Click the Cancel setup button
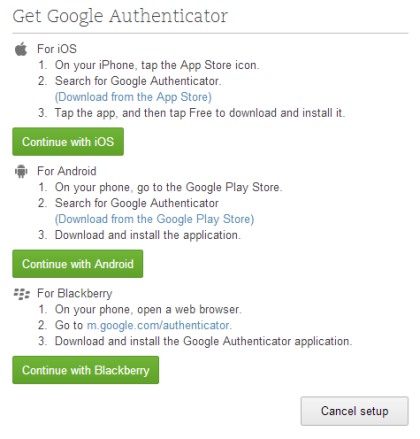 pos(354,411)
